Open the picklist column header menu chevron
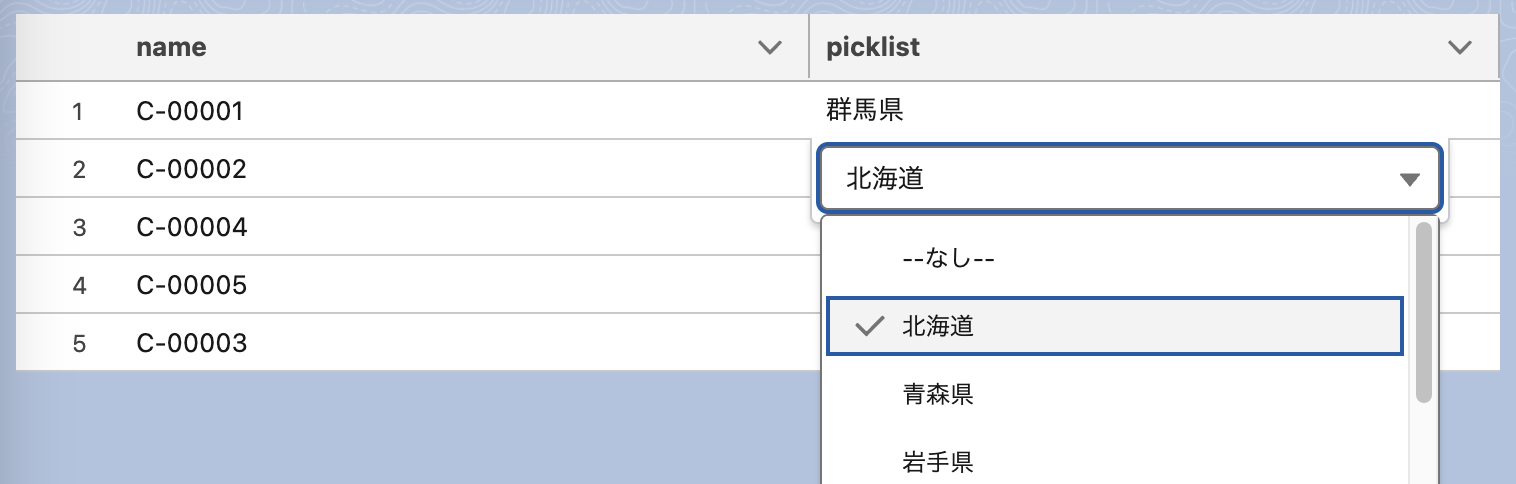Viewport: 1516px width, 484px height. 1459,47
